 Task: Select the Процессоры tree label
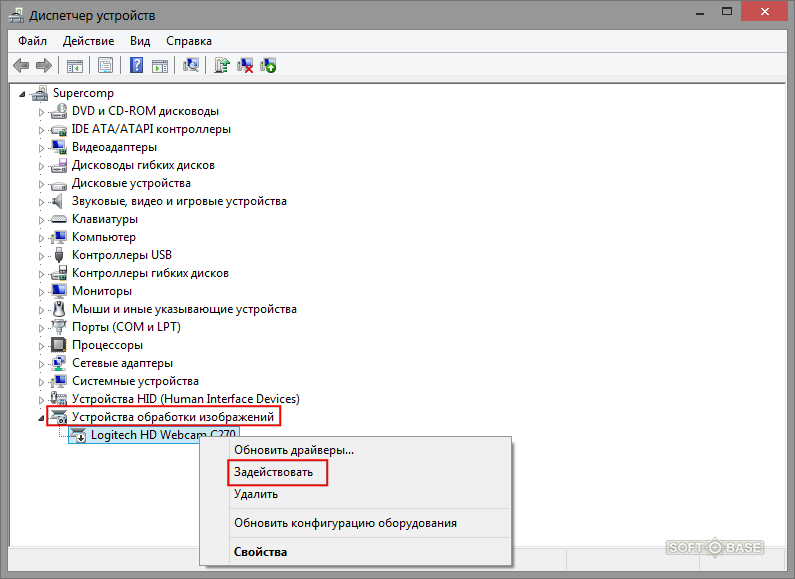click(x=107, y=345)
